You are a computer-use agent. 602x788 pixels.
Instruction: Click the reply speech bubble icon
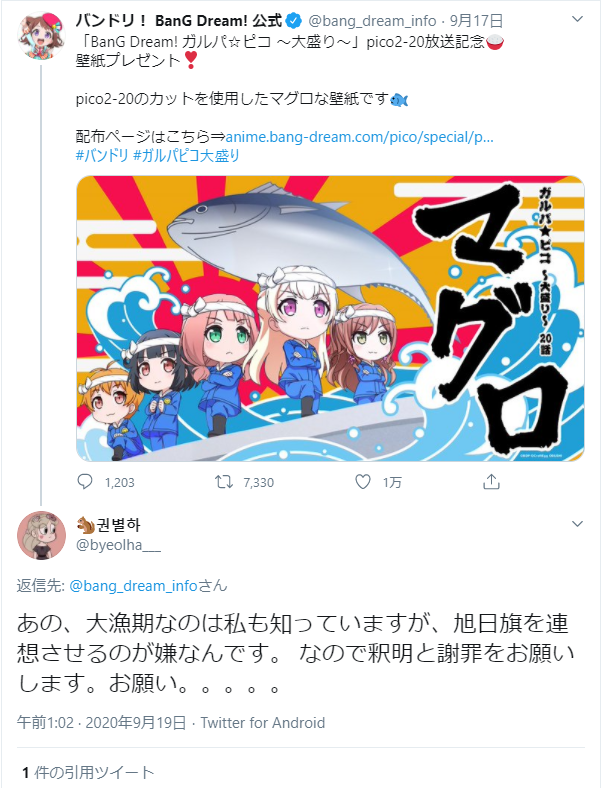85,481
